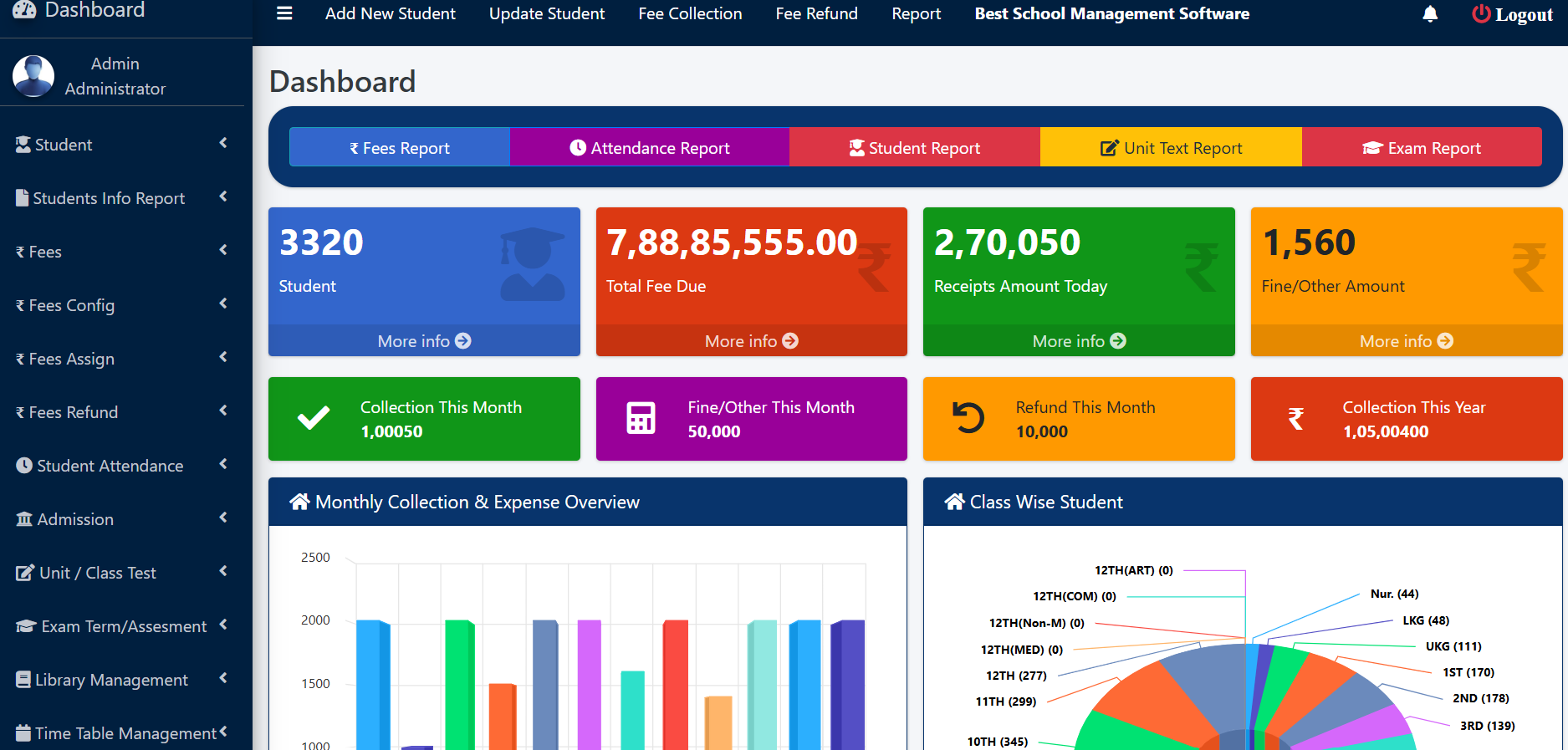Toggle the hamburger sidebar menu icon
The image size is (1568, 750).
pos(284,13)
